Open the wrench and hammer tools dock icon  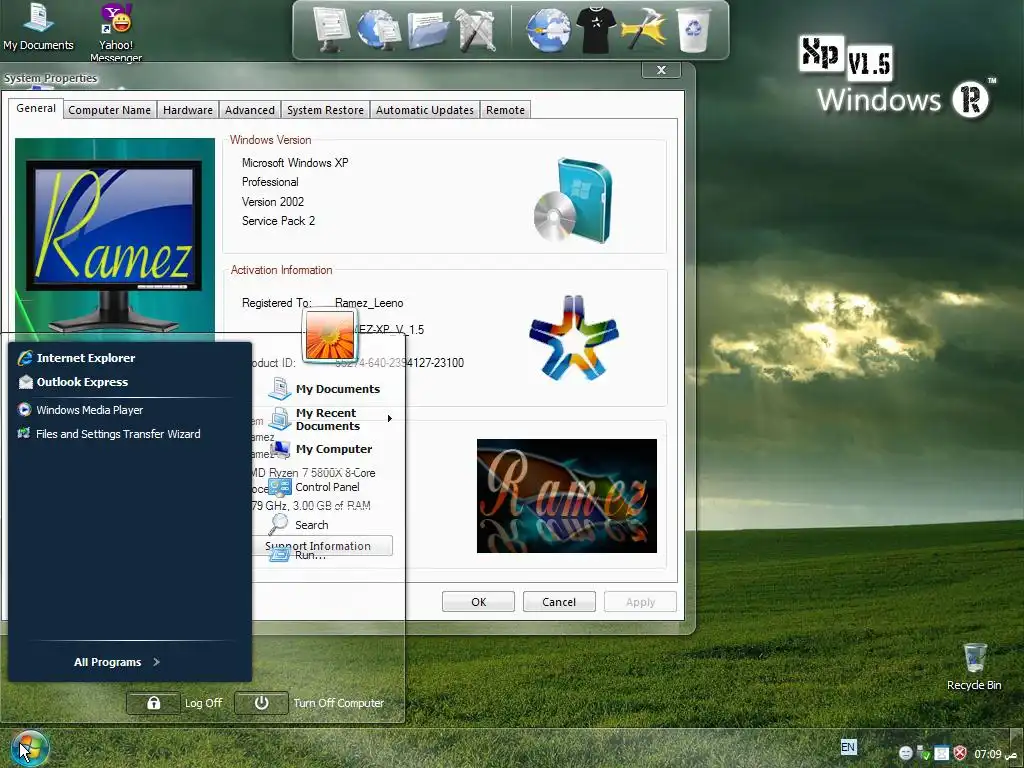pyautogui.click(x=475, y=30)
